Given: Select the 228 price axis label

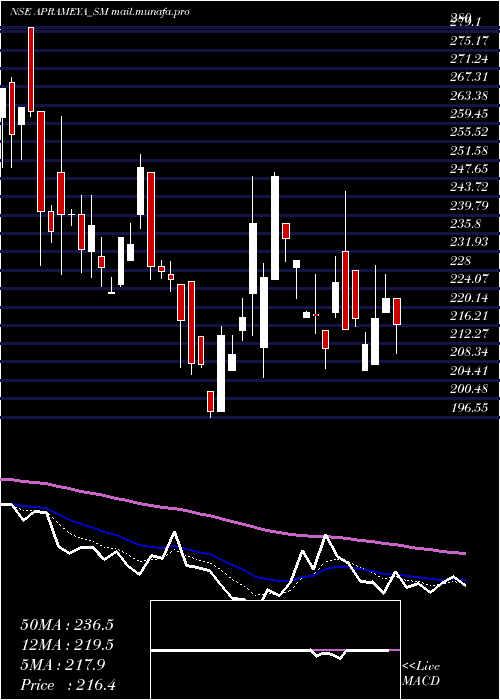Looking at the screenshot, I should pyautogui.click(x=461, y=261).
